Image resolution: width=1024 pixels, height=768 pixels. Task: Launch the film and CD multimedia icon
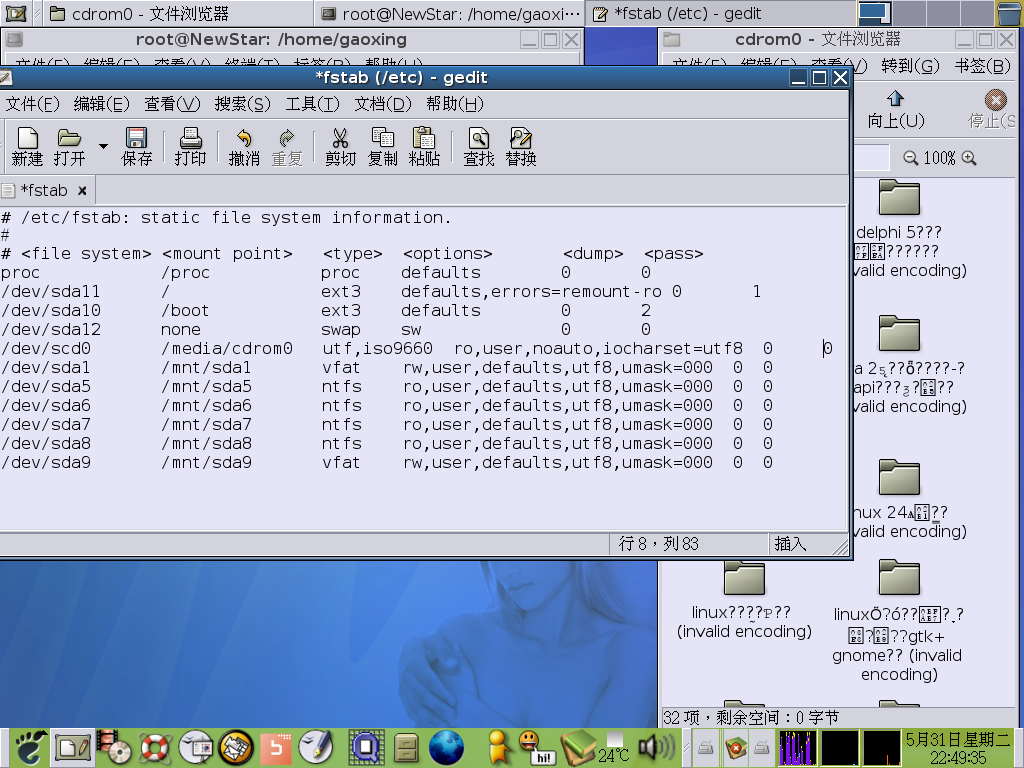(114, 747)
